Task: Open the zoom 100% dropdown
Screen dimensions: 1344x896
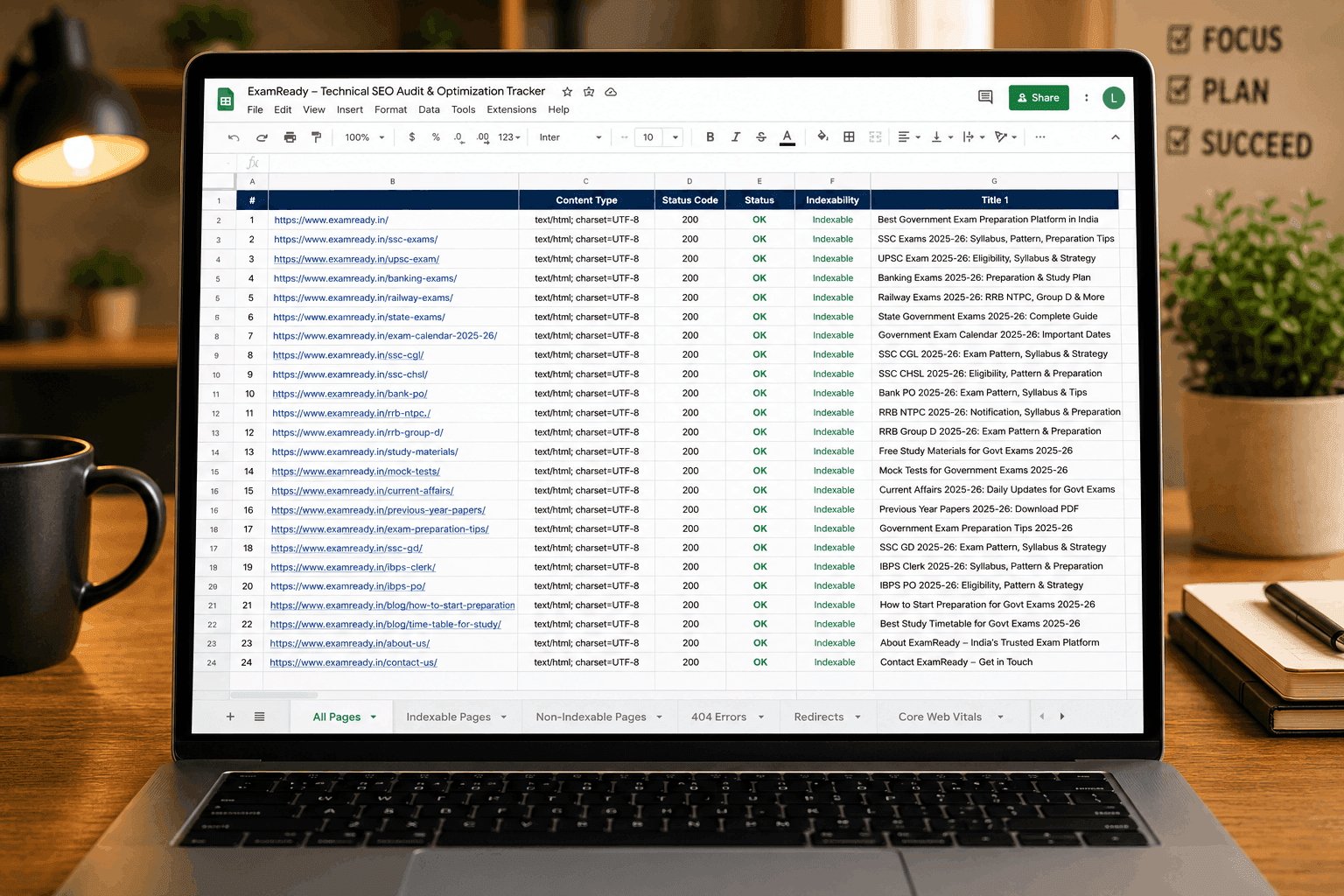Action: (x=365, y=137)
